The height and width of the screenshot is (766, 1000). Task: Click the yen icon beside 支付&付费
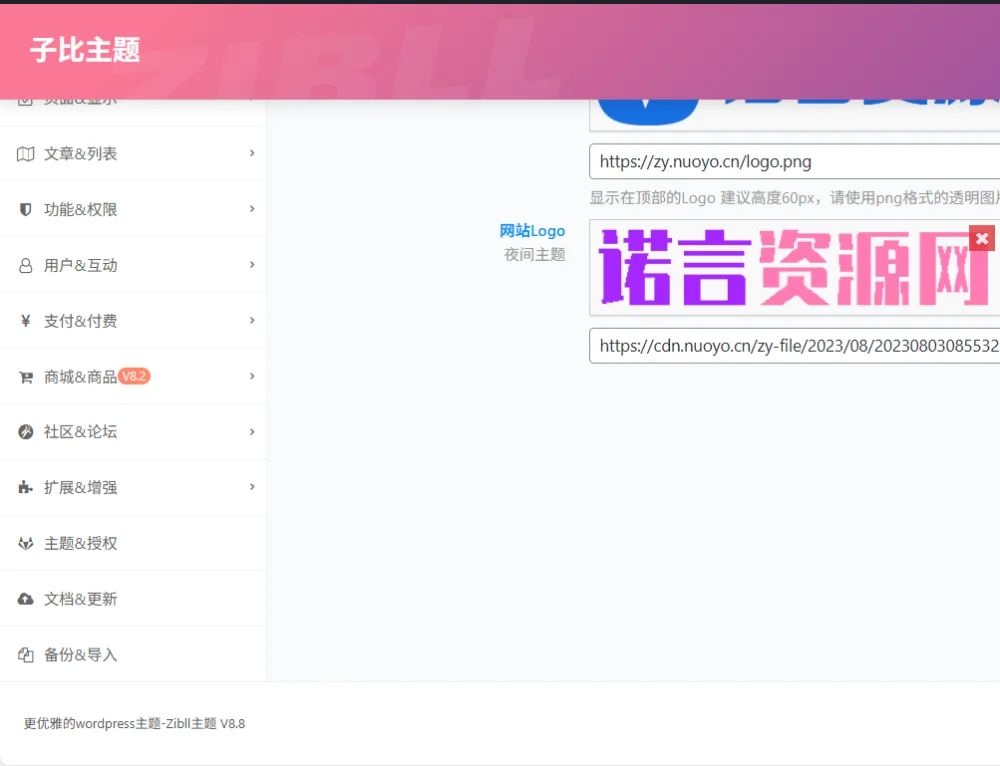point(26,321)
